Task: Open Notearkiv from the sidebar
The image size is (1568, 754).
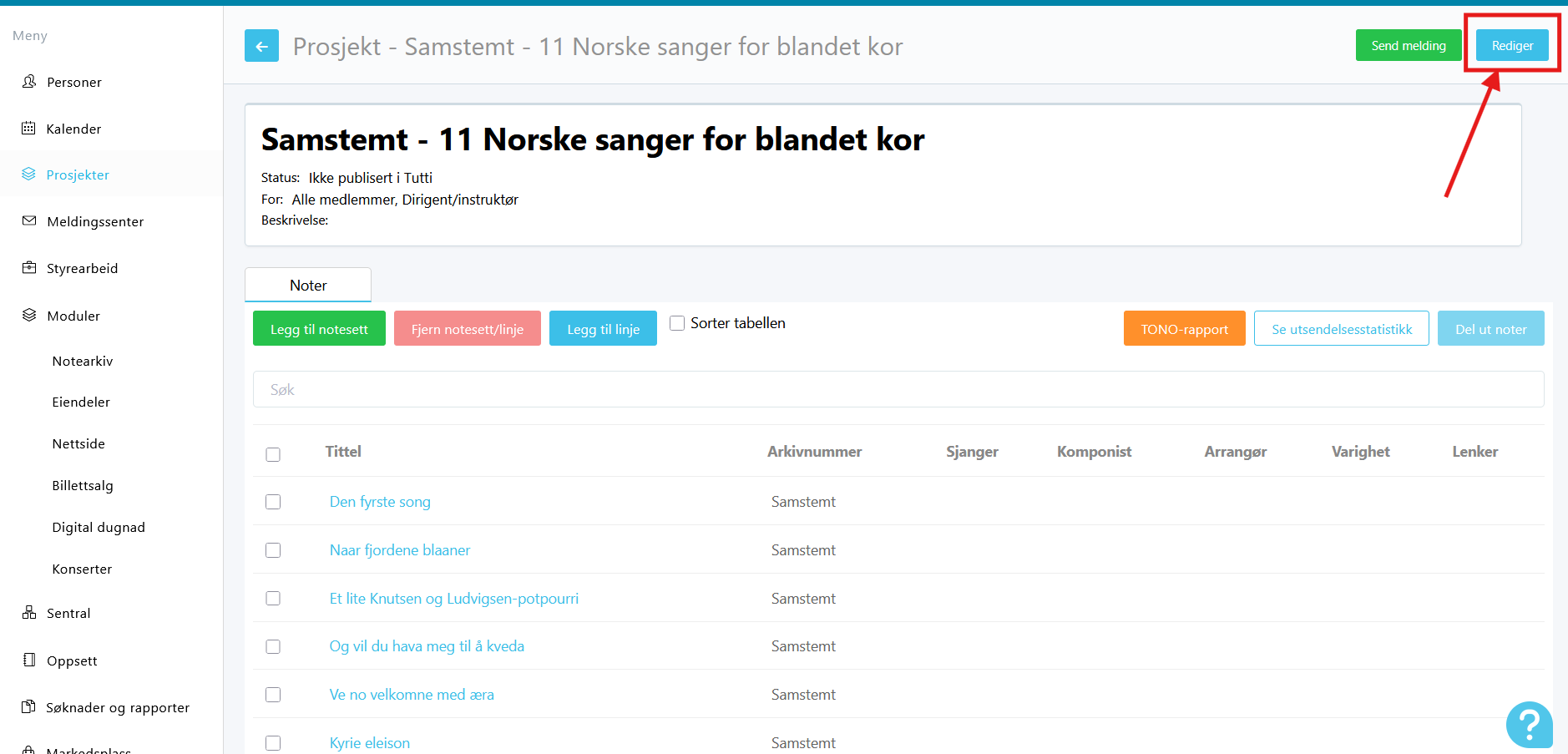Action: pos(83,361)
